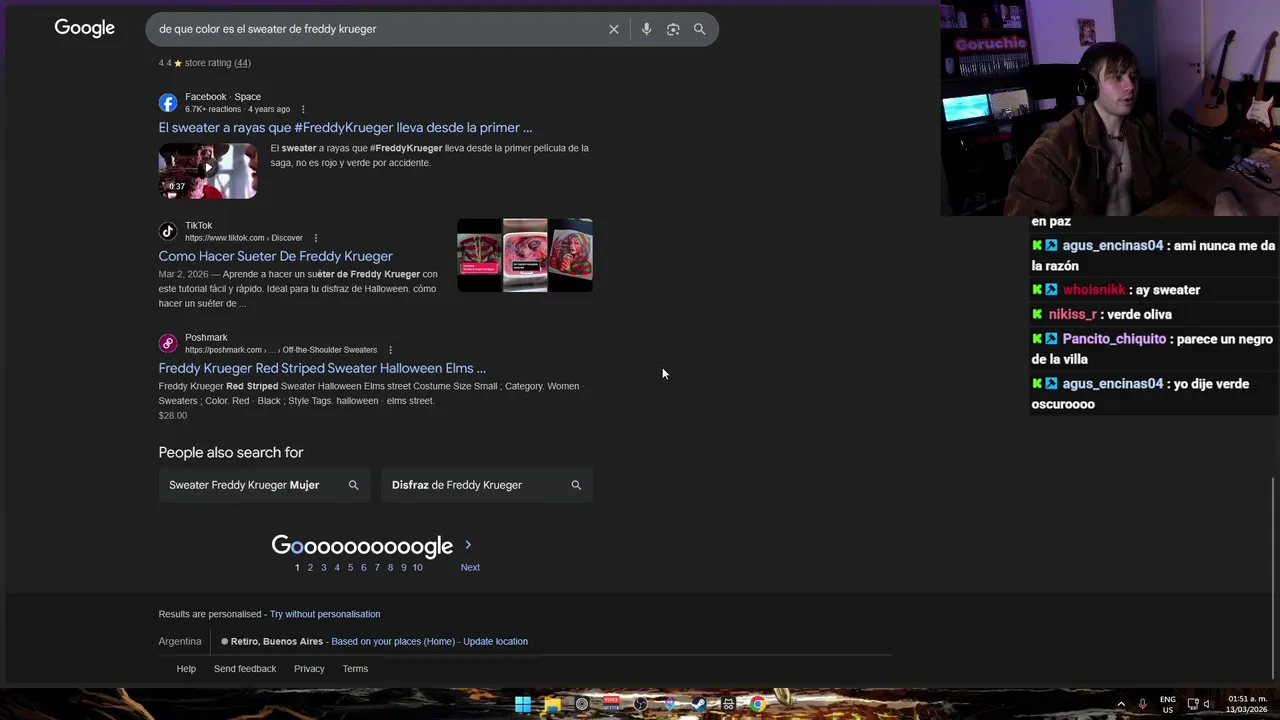
Task: Open volume control in system tray
Action: pyautogui.click(x=1207, y=704)
